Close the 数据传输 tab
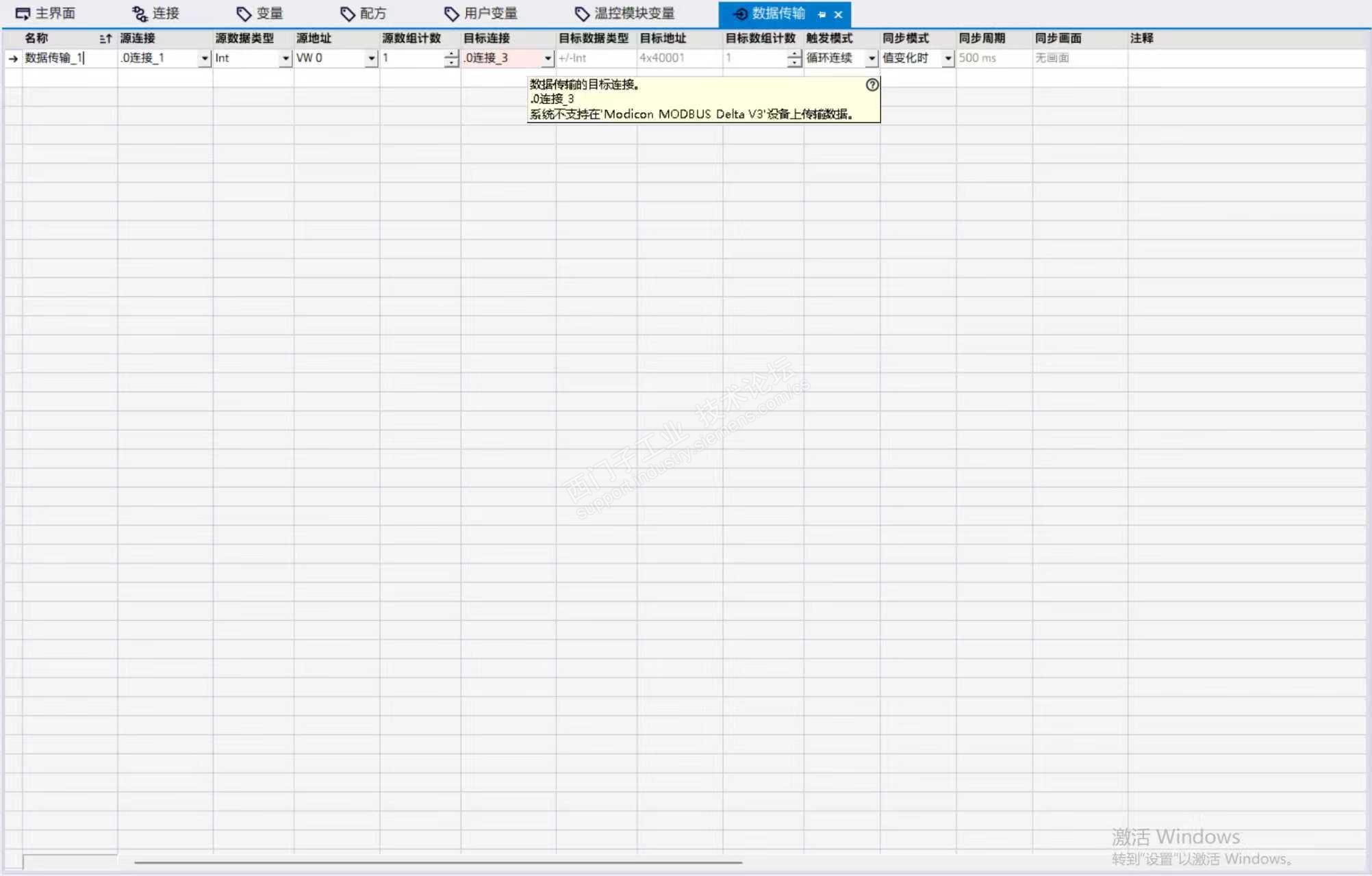This screenshot has height=876, width=1372. 838,14
